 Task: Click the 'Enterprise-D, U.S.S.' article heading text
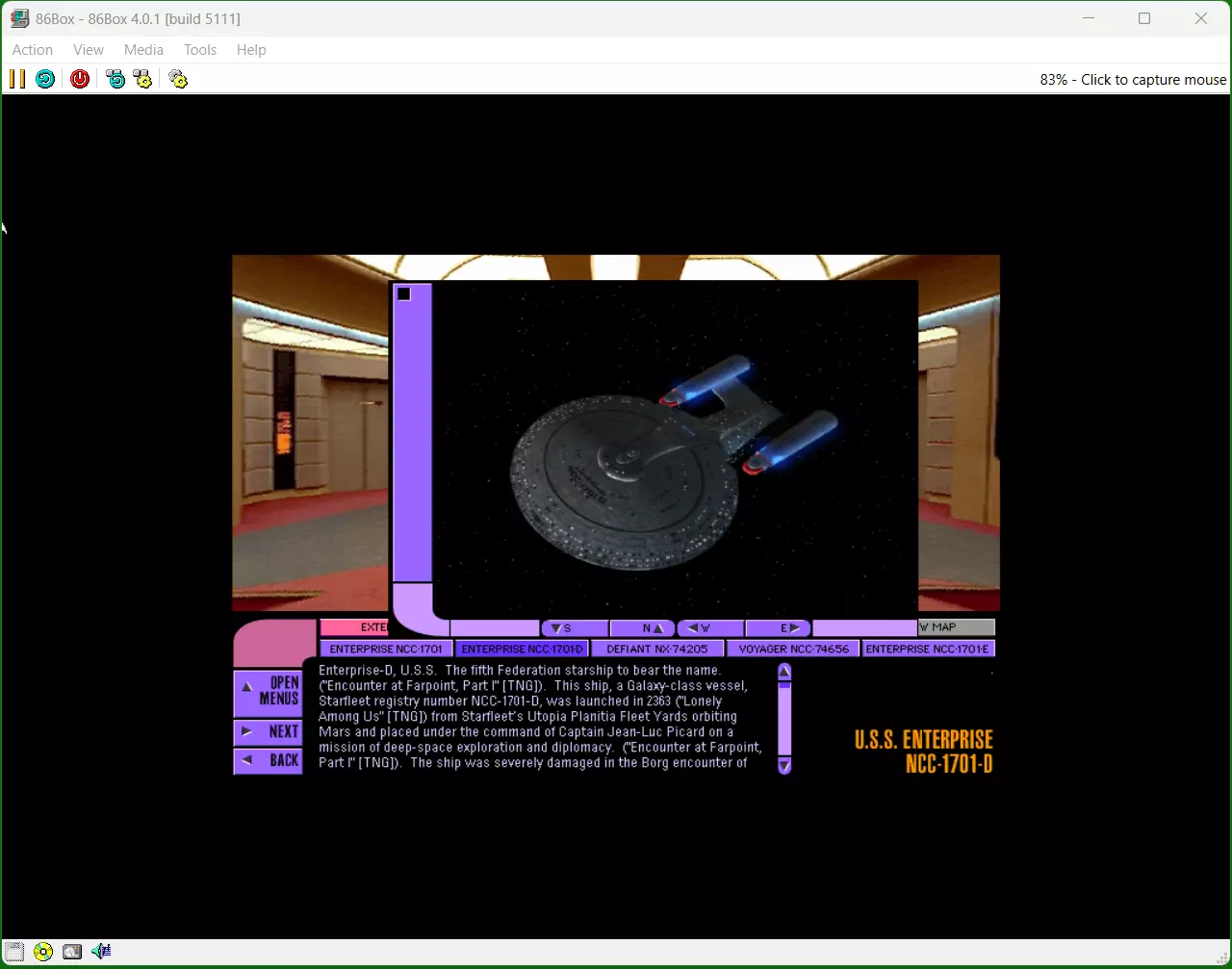coord(377,671)
